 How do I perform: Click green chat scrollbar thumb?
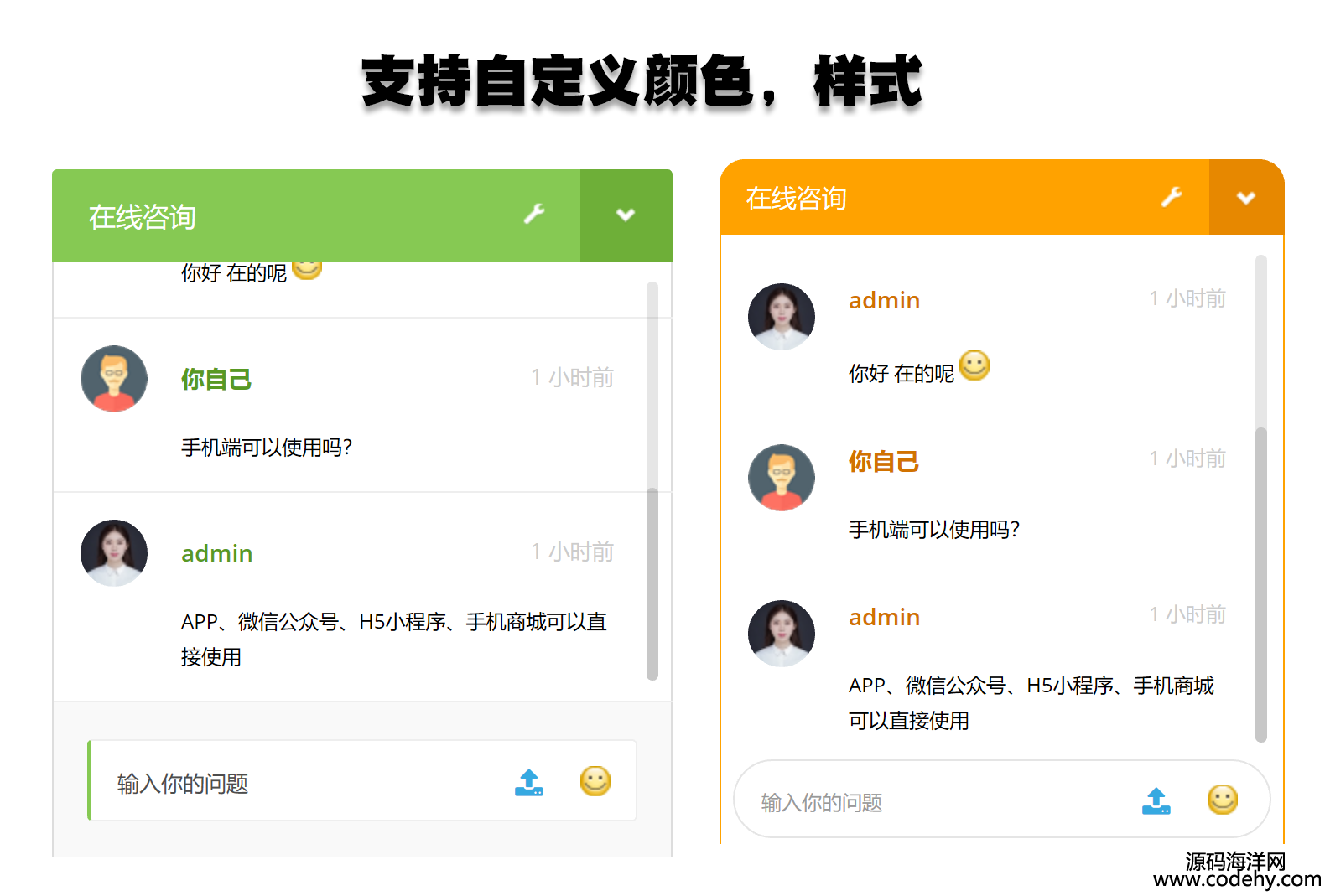(x=652, y=584)
